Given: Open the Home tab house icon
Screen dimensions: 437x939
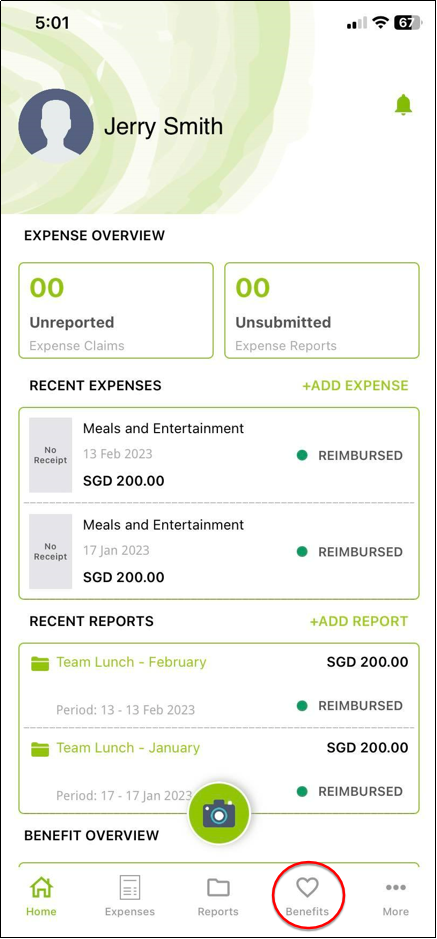Looking at the screenshot, I should (x=41, y=887).
